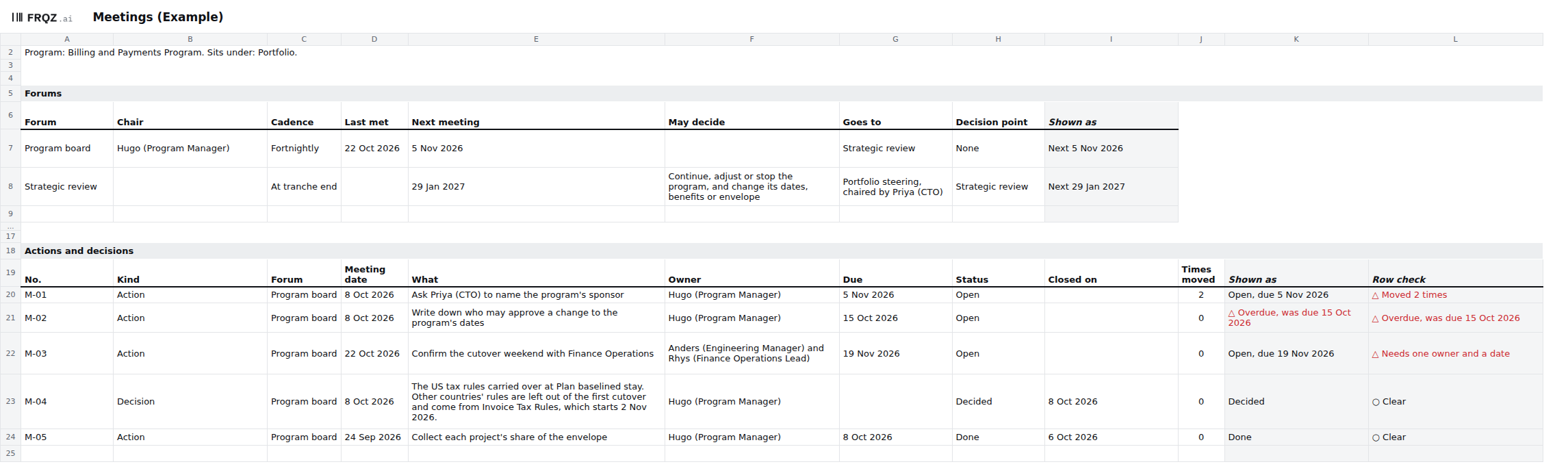Click the Open, due 19 Nov 2026 cell
Viewport: 1568px width, 473px height.
1296,354
